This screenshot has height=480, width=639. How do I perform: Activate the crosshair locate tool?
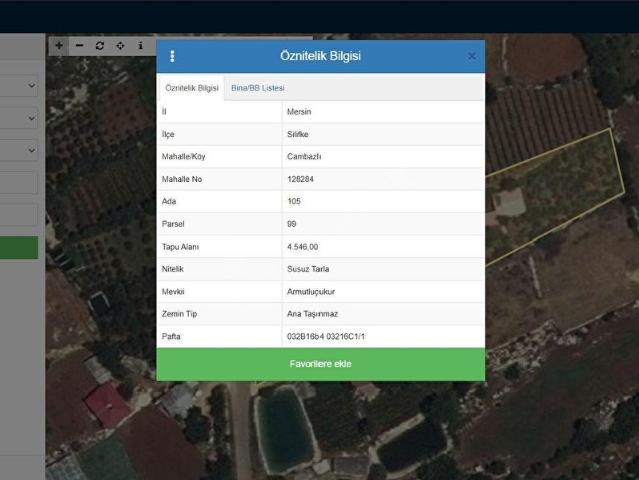click(x=120, y=45)
